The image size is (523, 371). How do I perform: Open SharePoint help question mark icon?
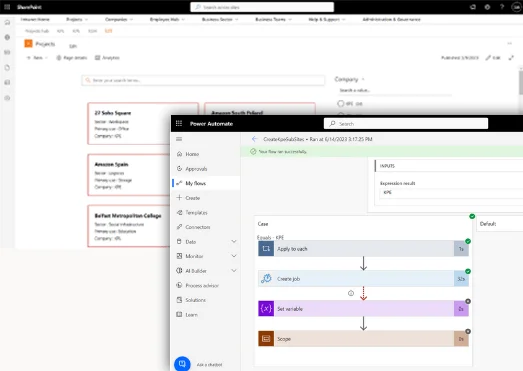point(502,7)
